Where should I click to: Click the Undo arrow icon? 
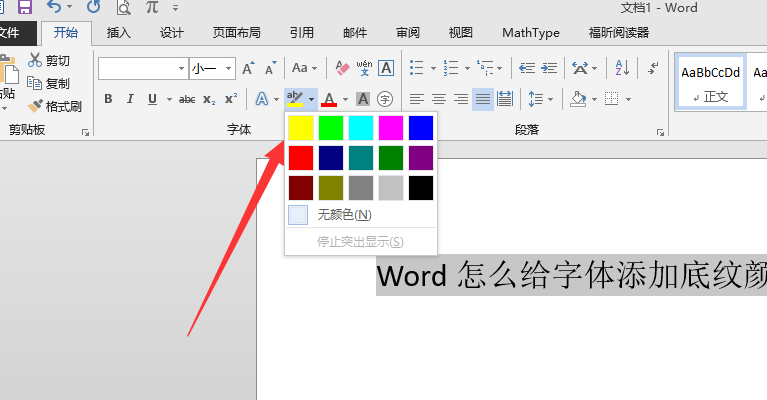54,6
